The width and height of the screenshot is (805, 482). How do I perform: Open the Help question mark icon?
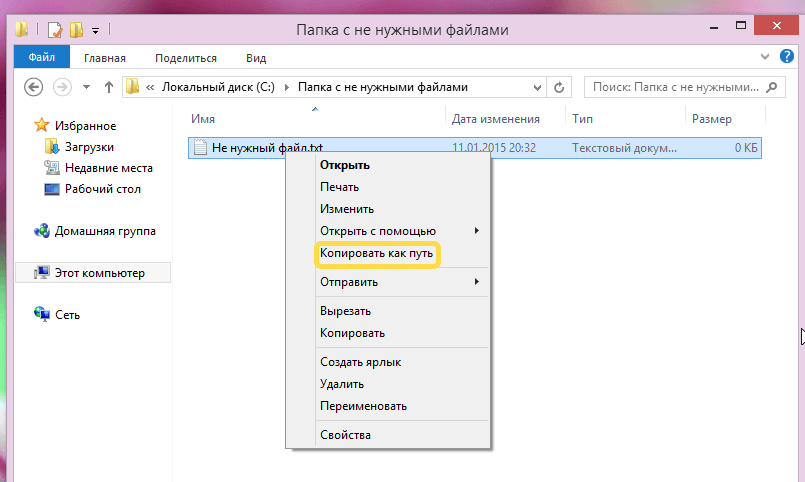(x=784, y=59)
